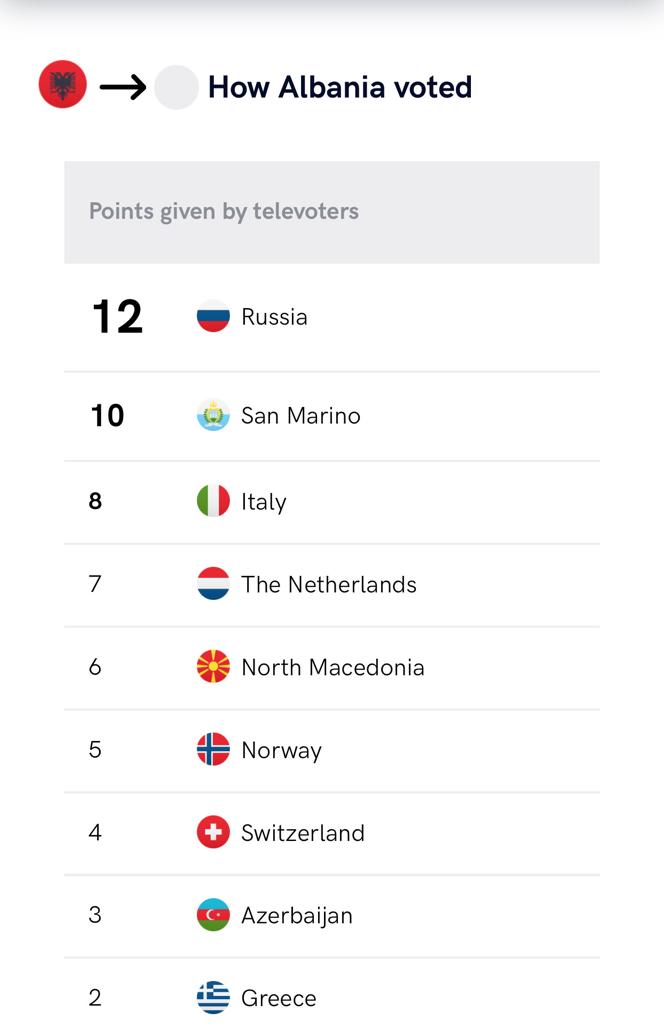Click the 'How Albania voted' heading
664x1024 pixels.
coord(340,87)
